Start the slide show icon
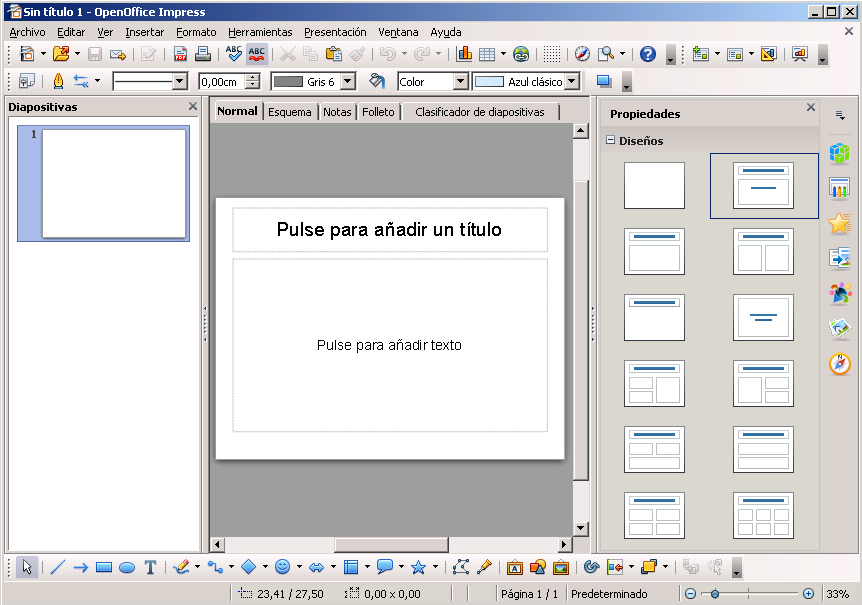Viewport: 862px width, 605px height. tap(800, 54)
